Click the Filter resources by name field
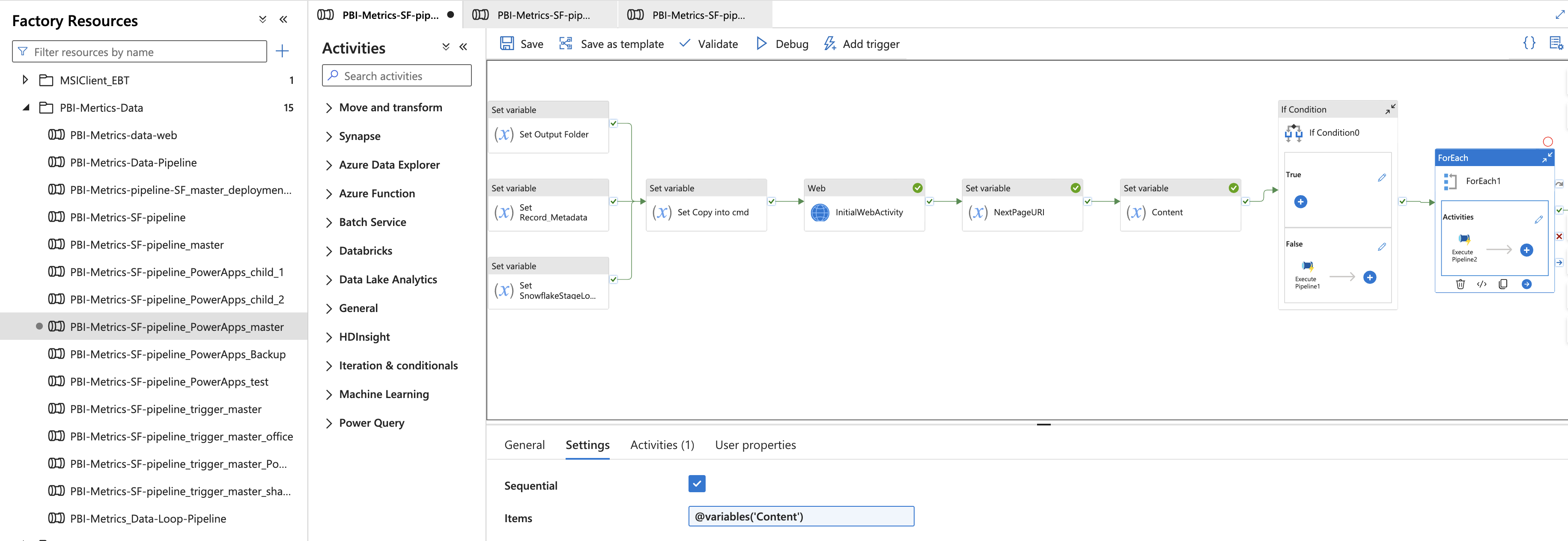 (x=140, y=52)
